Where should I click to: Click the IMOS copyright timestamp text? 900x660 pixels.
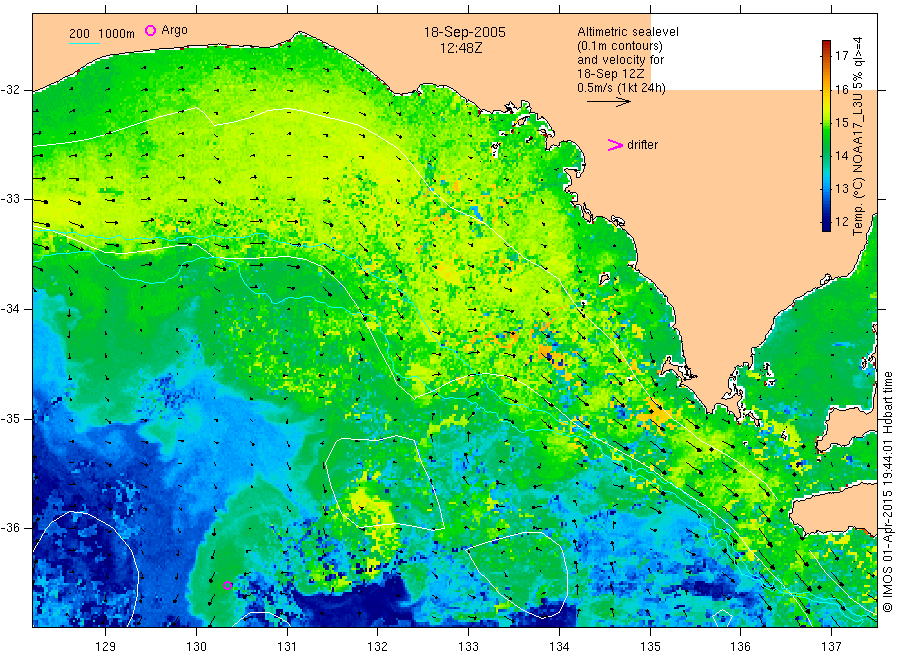point(887,492)
